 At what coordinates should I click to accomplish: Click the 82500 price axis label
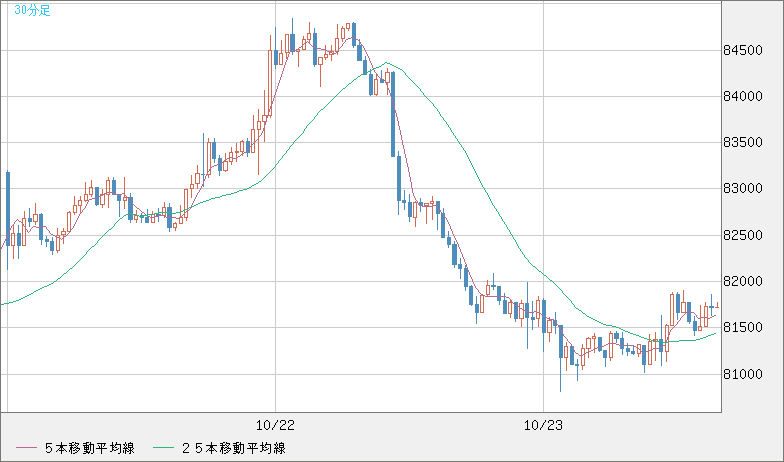(x=743, y=235)
